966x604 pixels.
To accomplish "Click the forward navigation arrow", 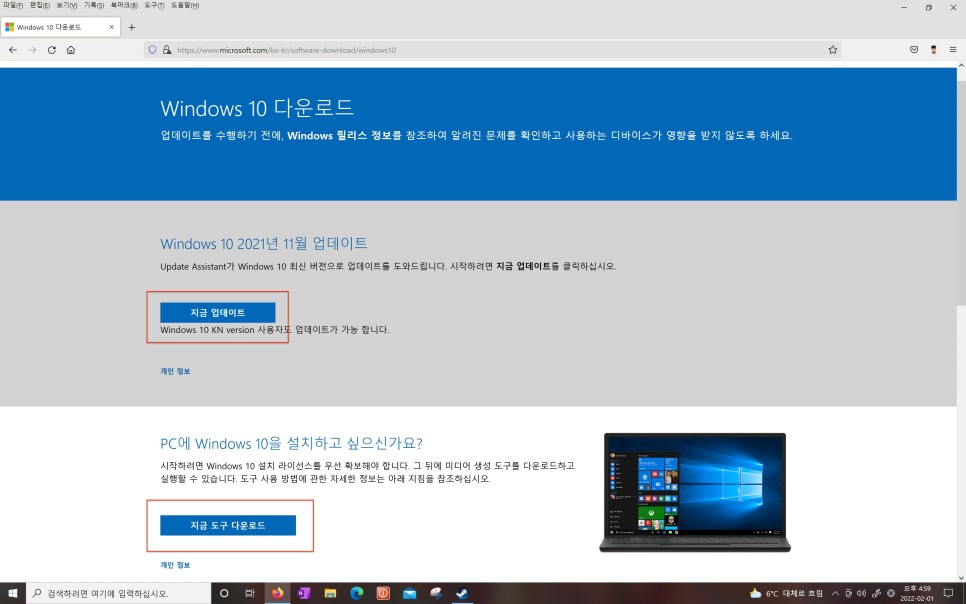I will coord(32,50).
